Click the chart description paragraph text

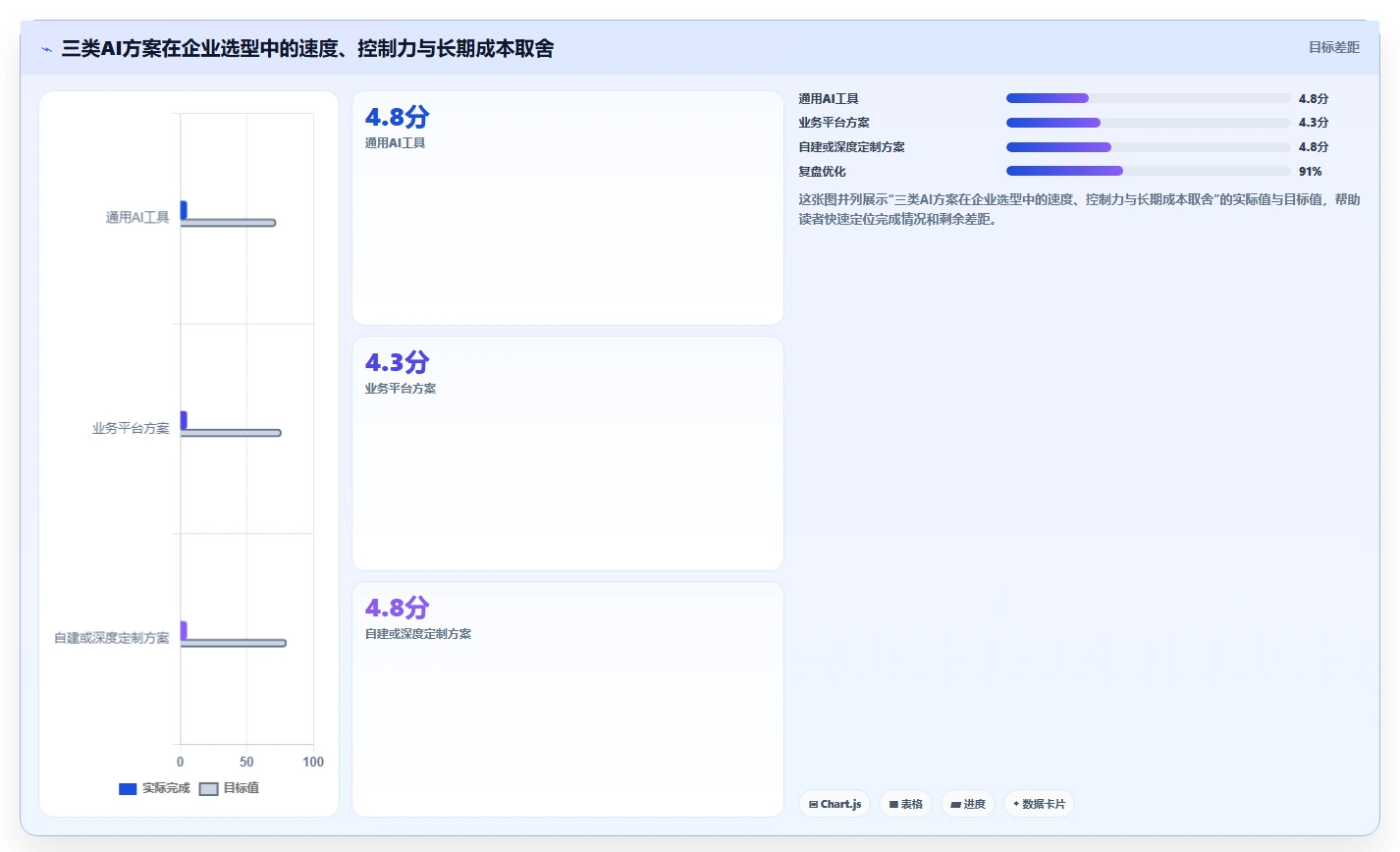(x=1079, y=209)
